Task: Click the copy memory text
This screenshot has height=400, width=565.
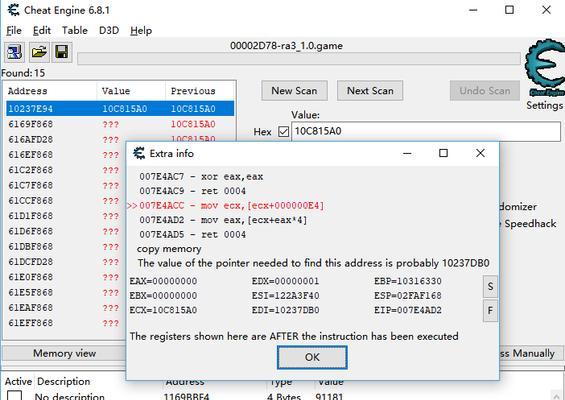Action: 169,249
